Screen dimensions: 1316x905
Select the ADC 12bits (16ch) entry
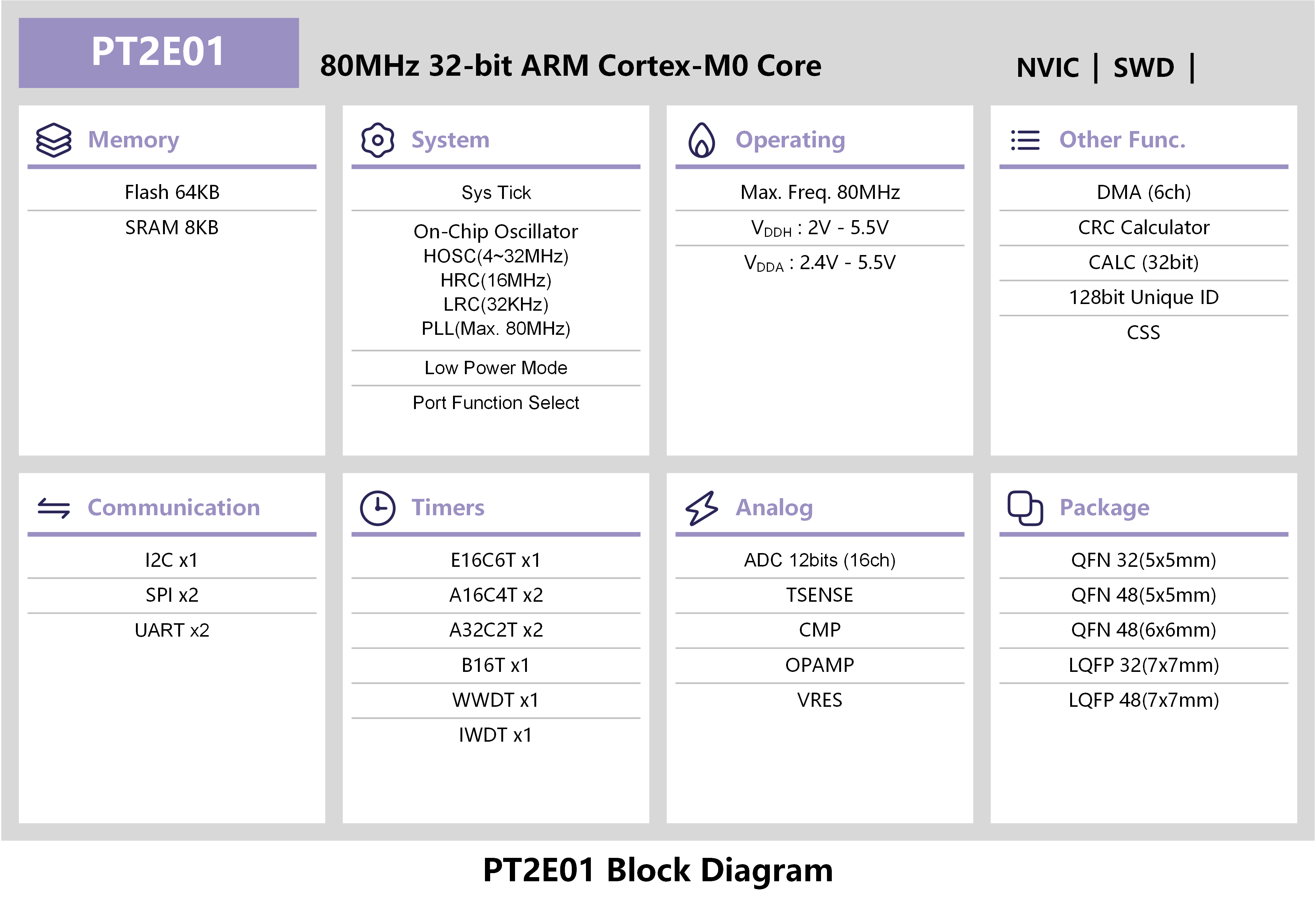point(819,560)
